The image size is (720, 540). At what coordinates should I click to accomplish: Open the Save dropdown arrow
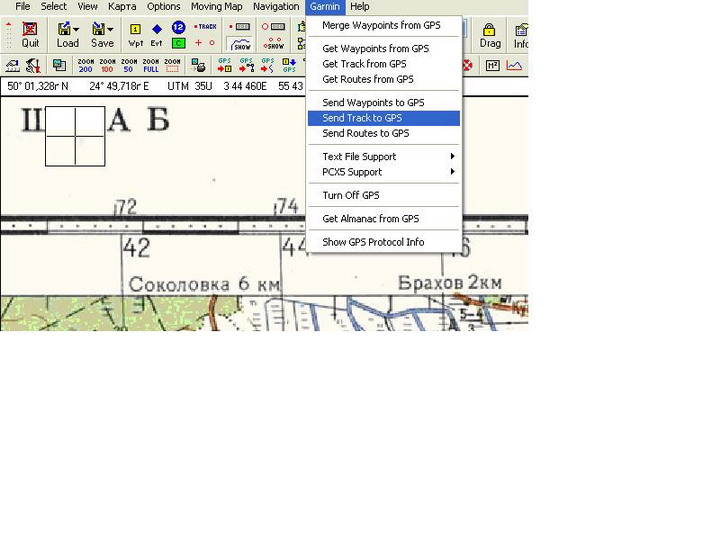coord(110,30)
